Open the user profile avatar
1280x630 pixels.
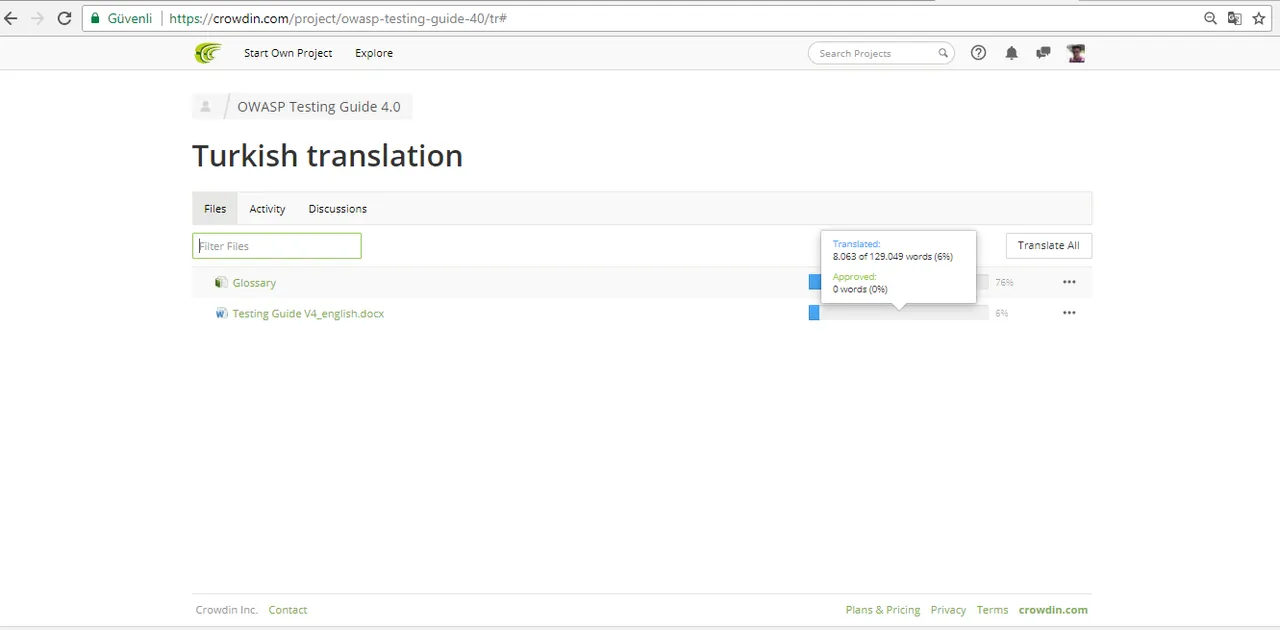(1076, 53)
